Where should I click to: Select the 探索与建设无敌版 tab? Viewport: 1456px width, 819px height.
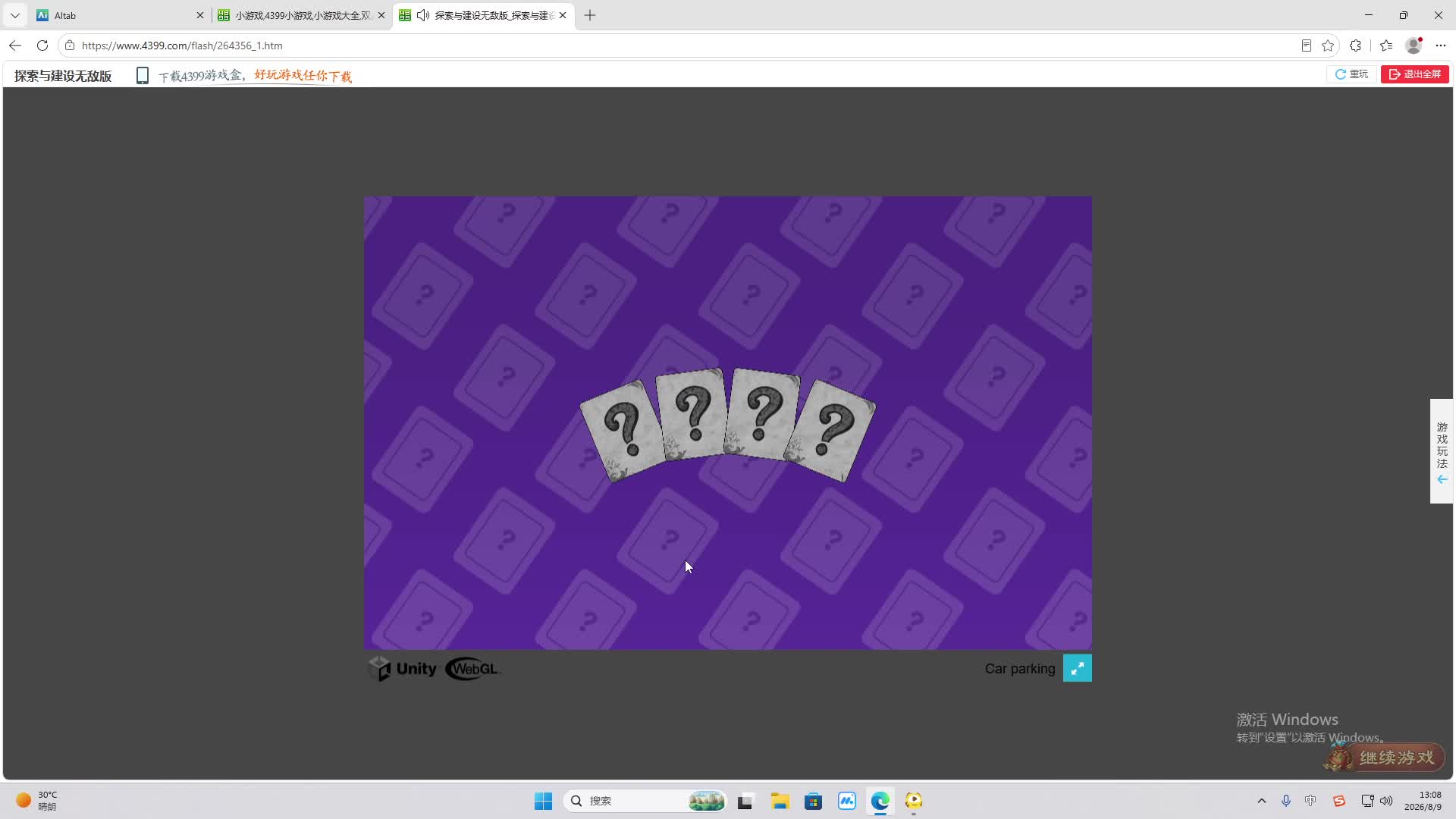coord(484,15)
